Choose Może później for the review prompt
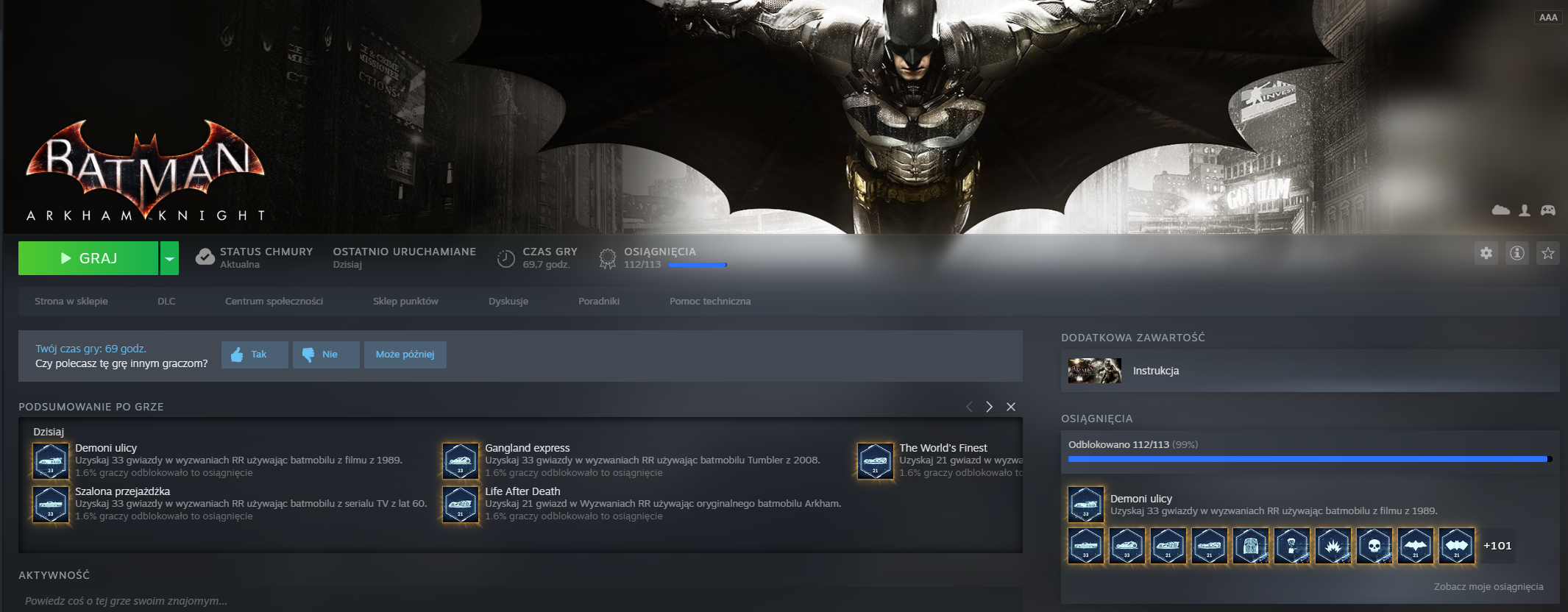The width and height of the screenshot is (1568, 612). [x=405, y=355]
